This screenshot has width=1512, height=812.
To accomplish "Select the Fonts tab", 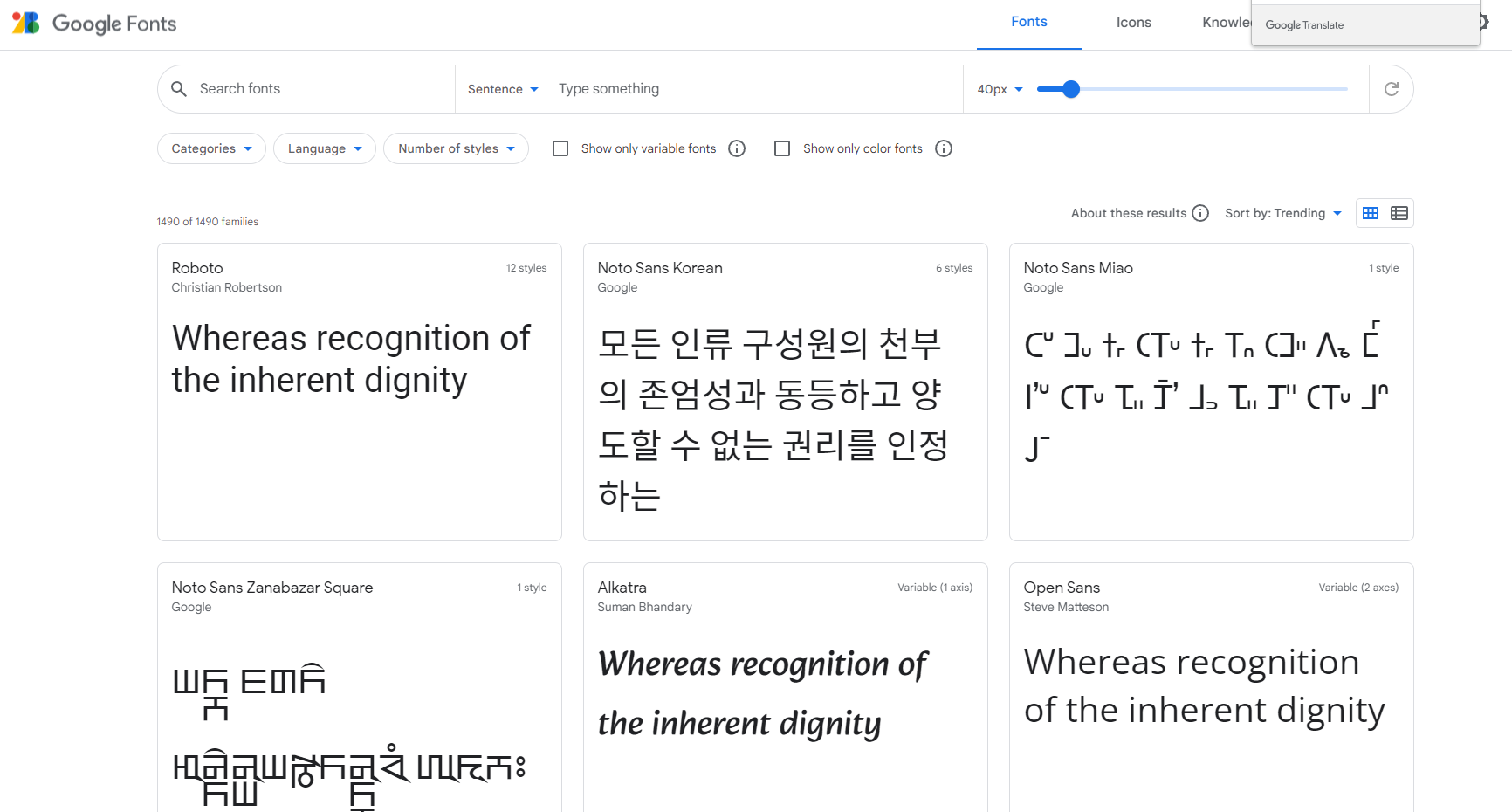I will pyautogui.click(x=1029, y=23).
